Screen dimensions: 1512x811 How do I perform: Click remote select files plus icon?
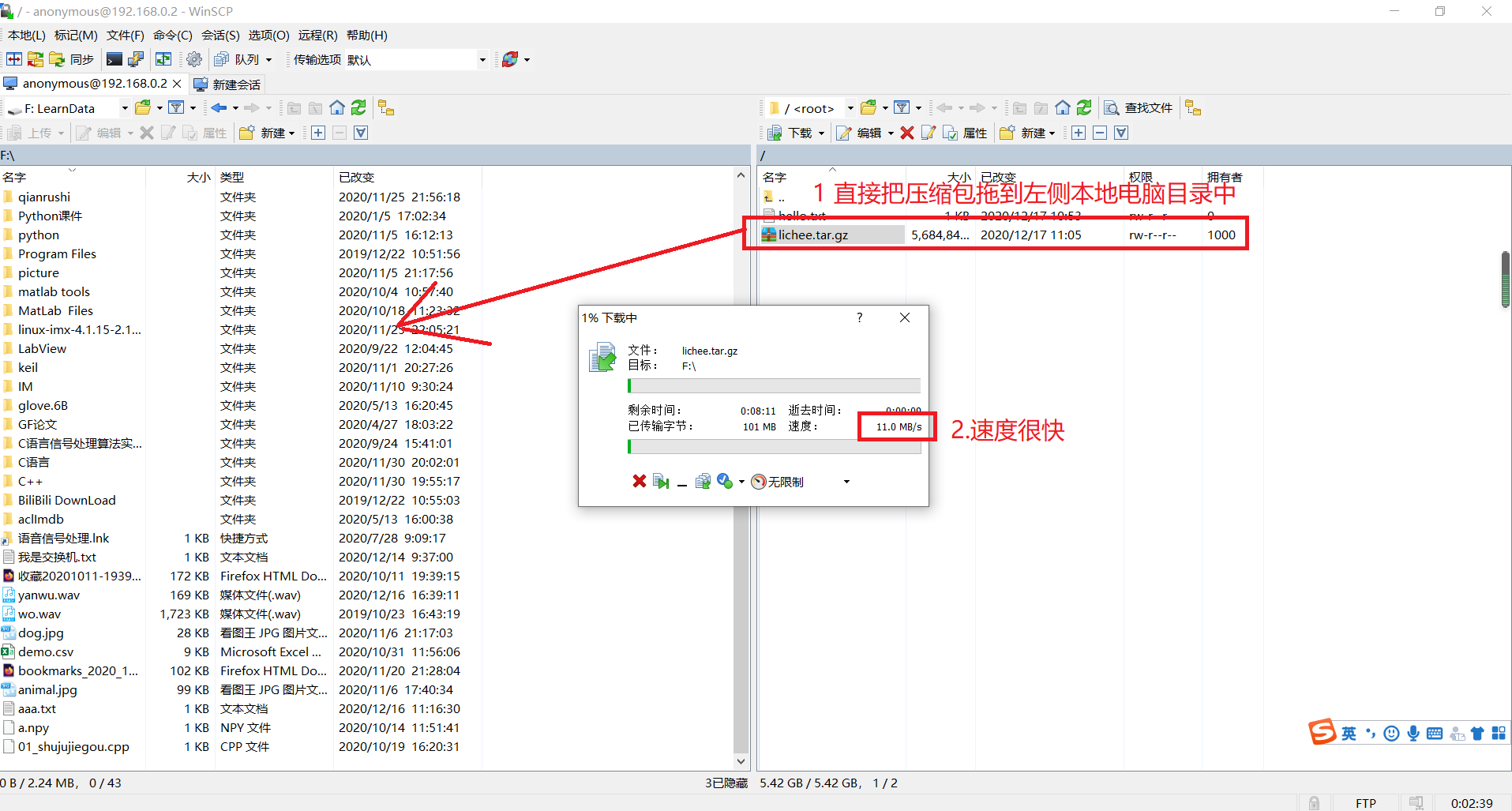coord(1079,133)
